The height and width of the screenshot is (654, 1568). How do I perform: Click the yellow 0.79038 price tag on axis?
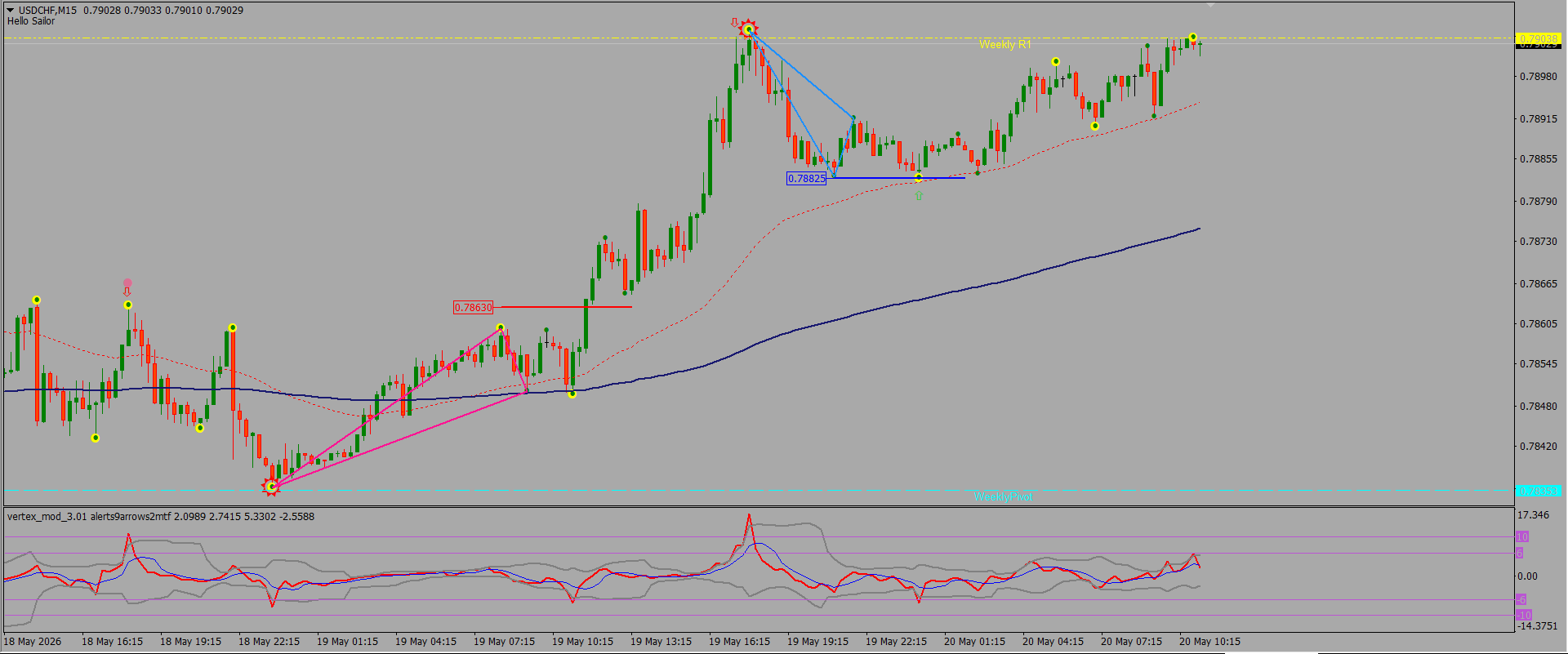pos(1538,38)
